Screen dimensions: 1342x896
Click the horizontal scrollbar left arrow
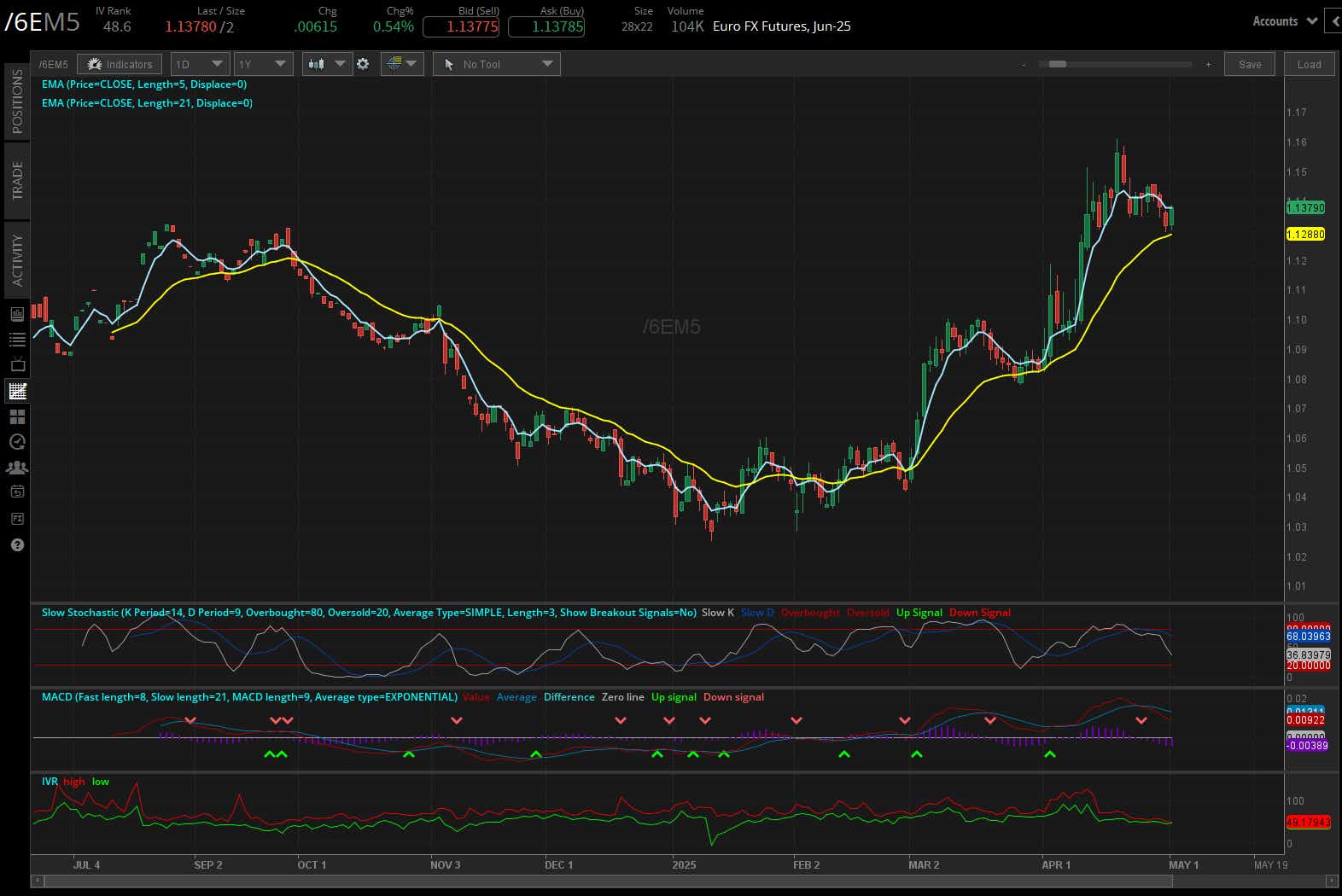coord(37,880)
